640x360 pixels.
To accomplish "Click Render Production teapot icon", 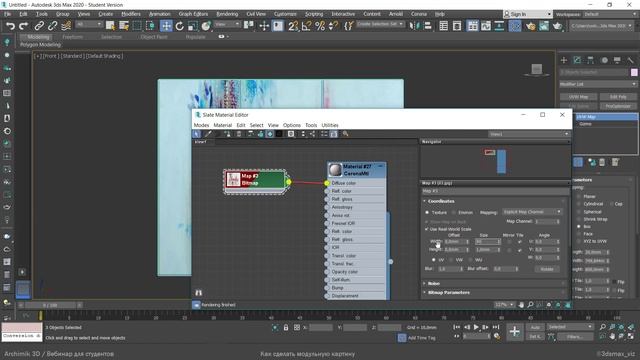I will coord(557,26).
